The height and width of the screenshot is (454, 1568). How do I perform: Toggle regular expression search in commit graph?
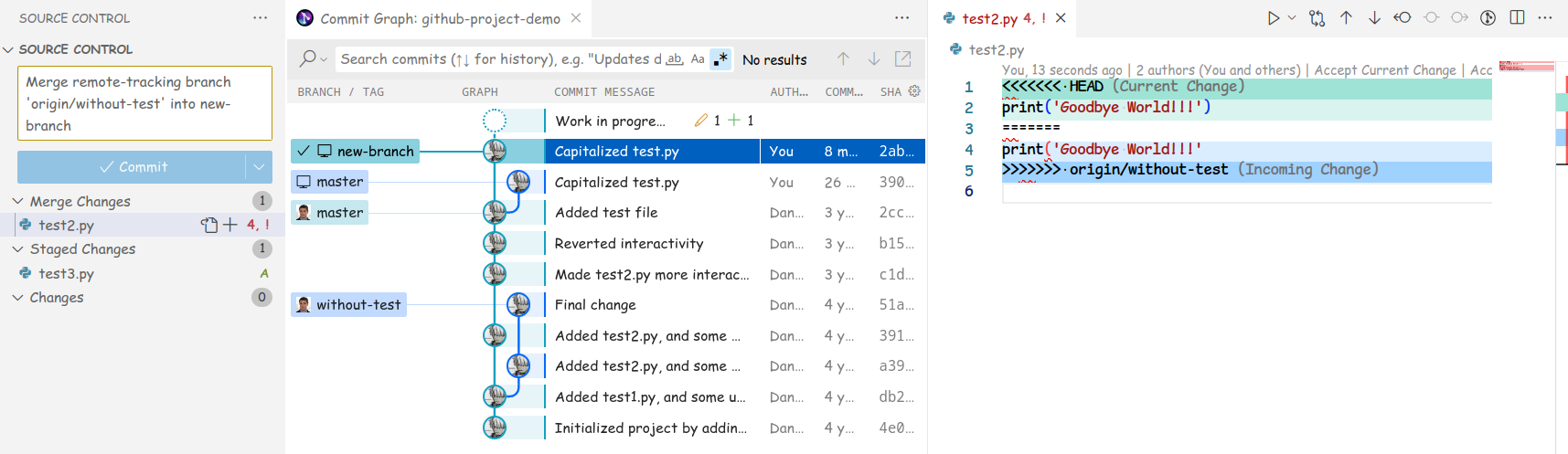[x=720, y=59]
